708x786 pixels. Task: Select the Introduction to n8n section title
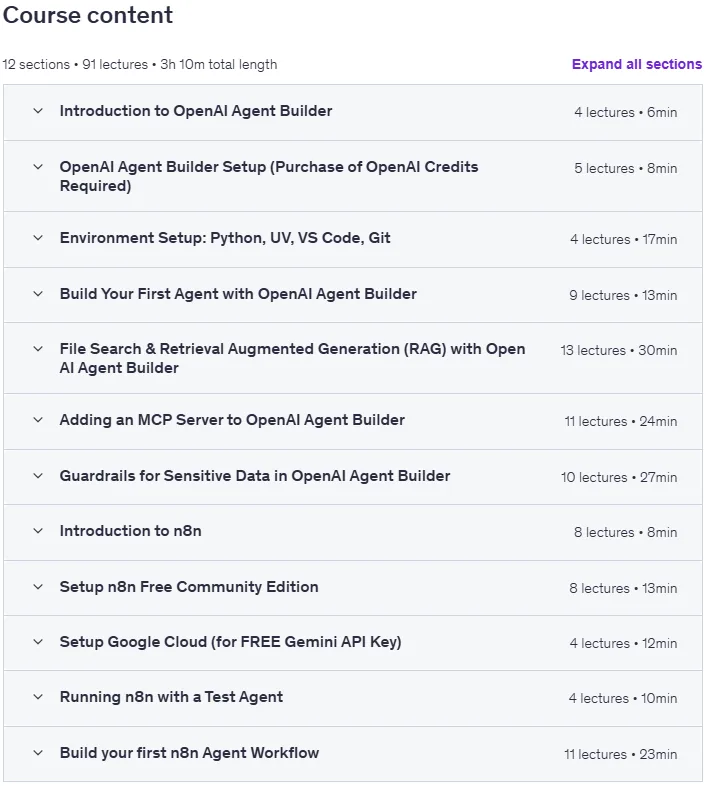point(130,531)
